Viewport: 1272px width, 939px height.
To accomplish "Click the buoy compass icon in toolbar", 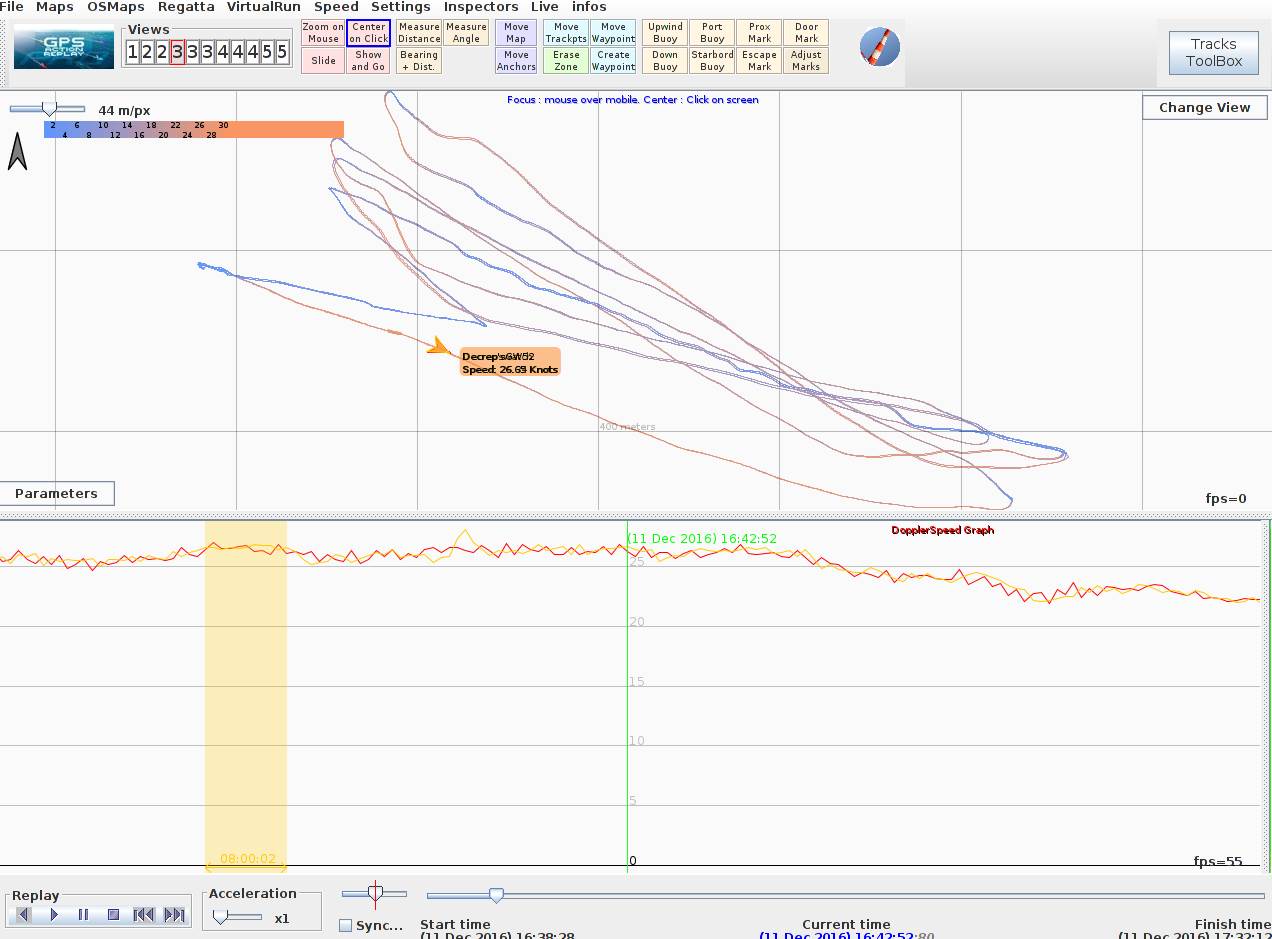I will pos(879,47).
